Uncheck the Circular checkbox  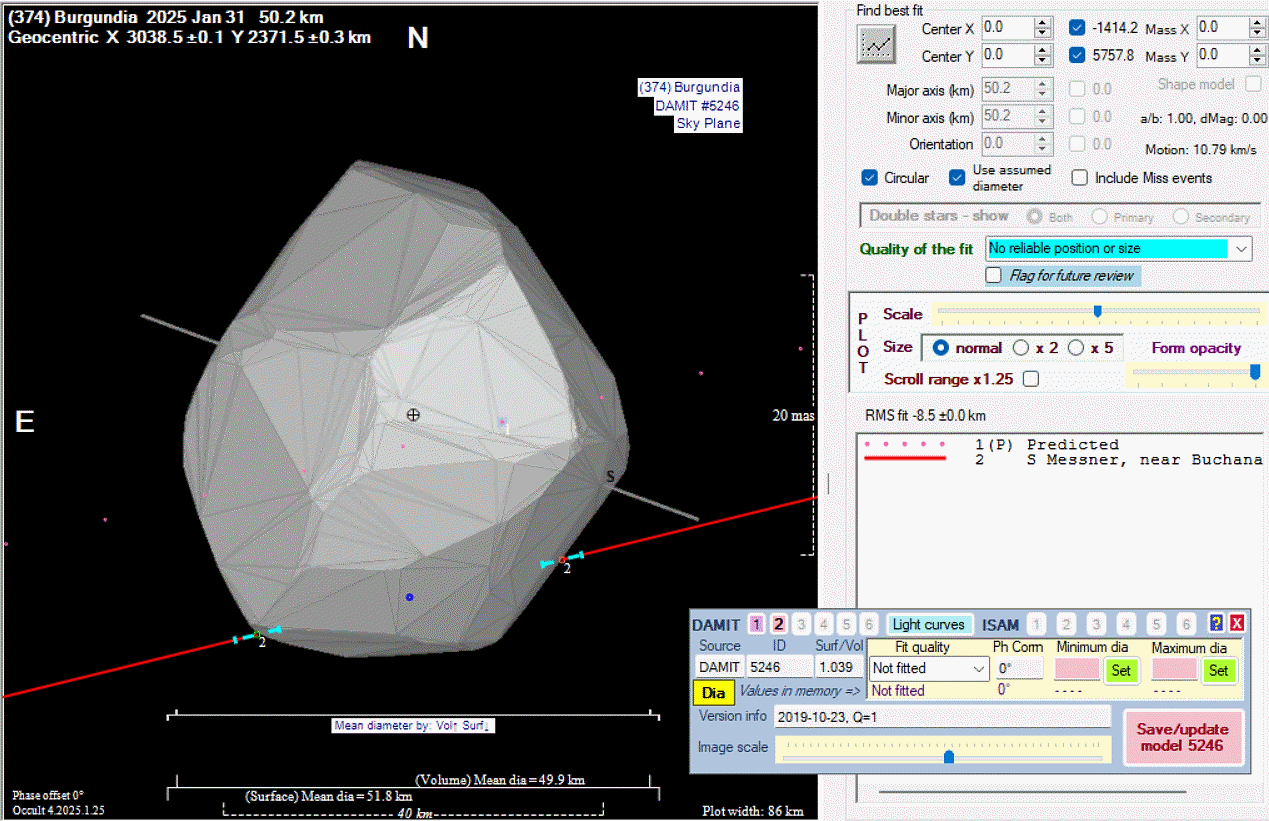point(870,178)
